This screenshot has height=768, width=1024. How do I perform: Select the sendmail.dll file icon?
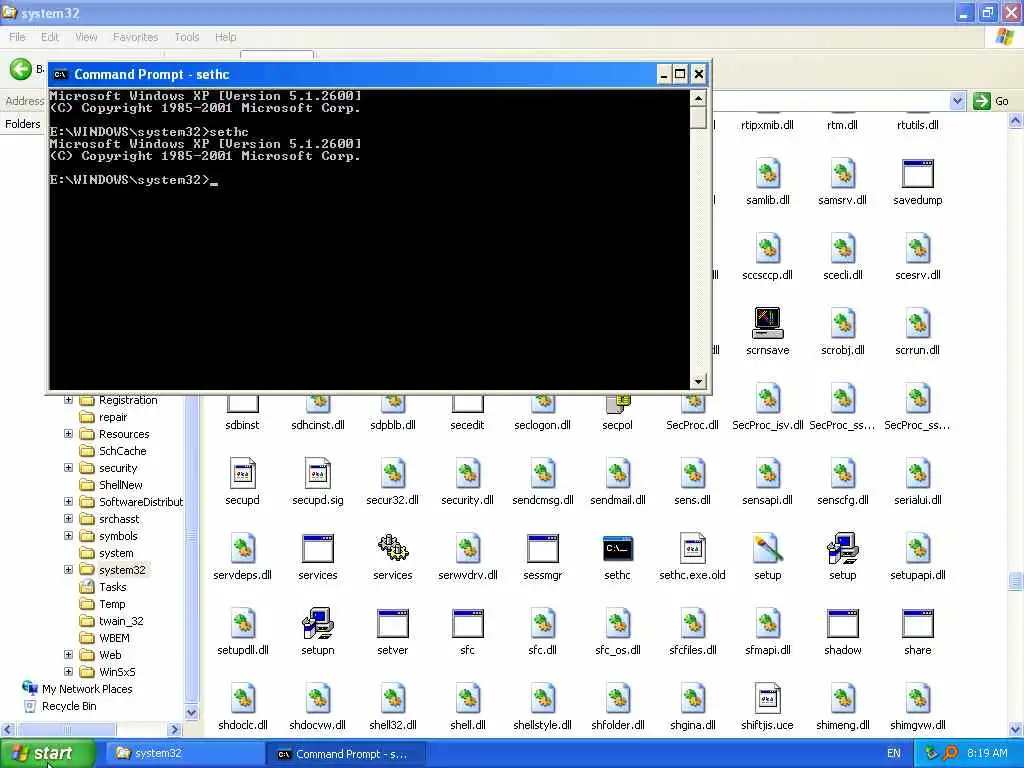[617, 473]
